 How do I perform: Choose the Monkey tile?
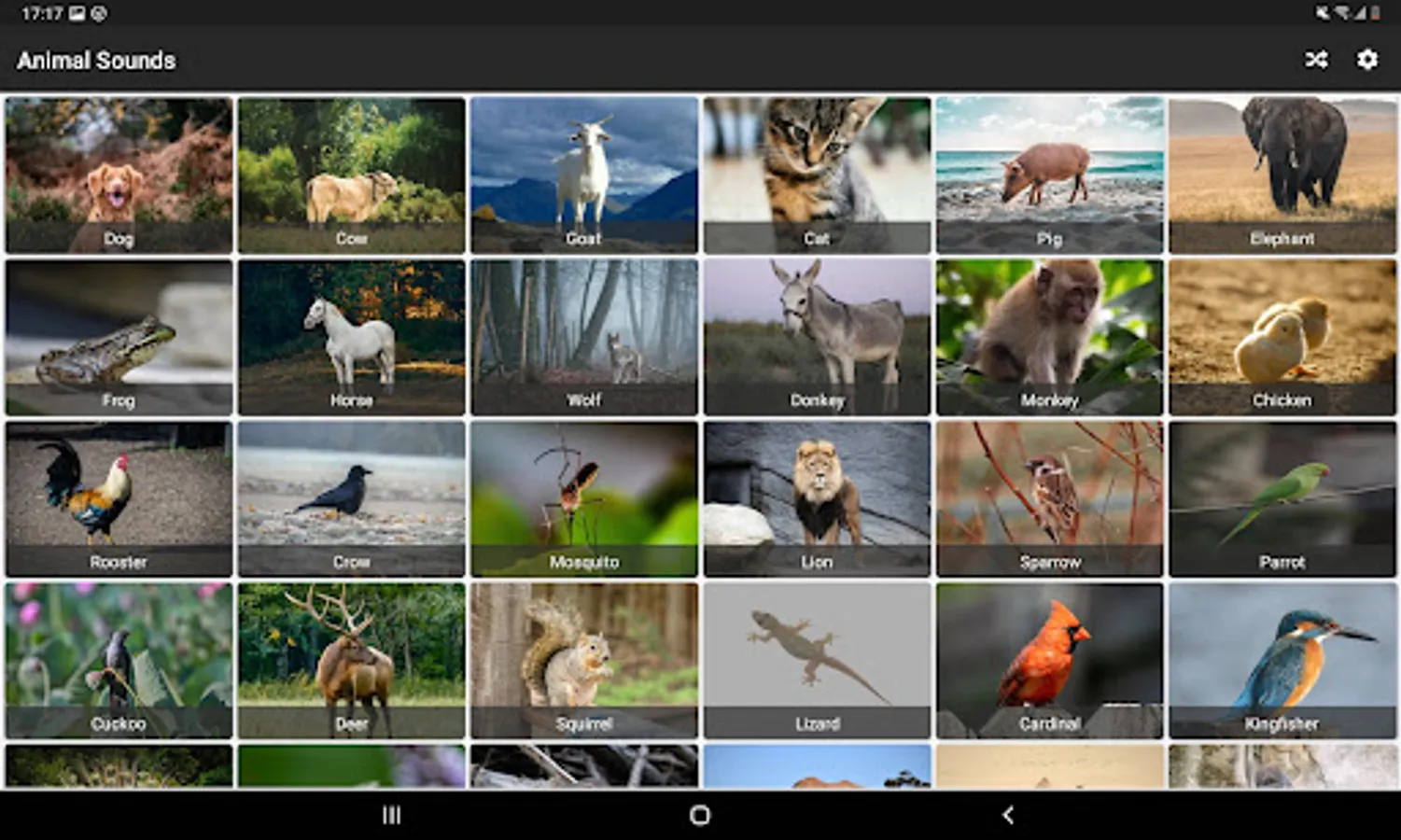(1050, 337)
